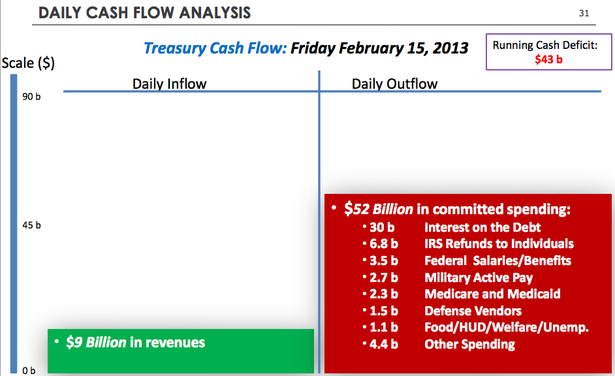
Task: Select the Medicare and Medicaid line
Action: [x=465, y=294]
